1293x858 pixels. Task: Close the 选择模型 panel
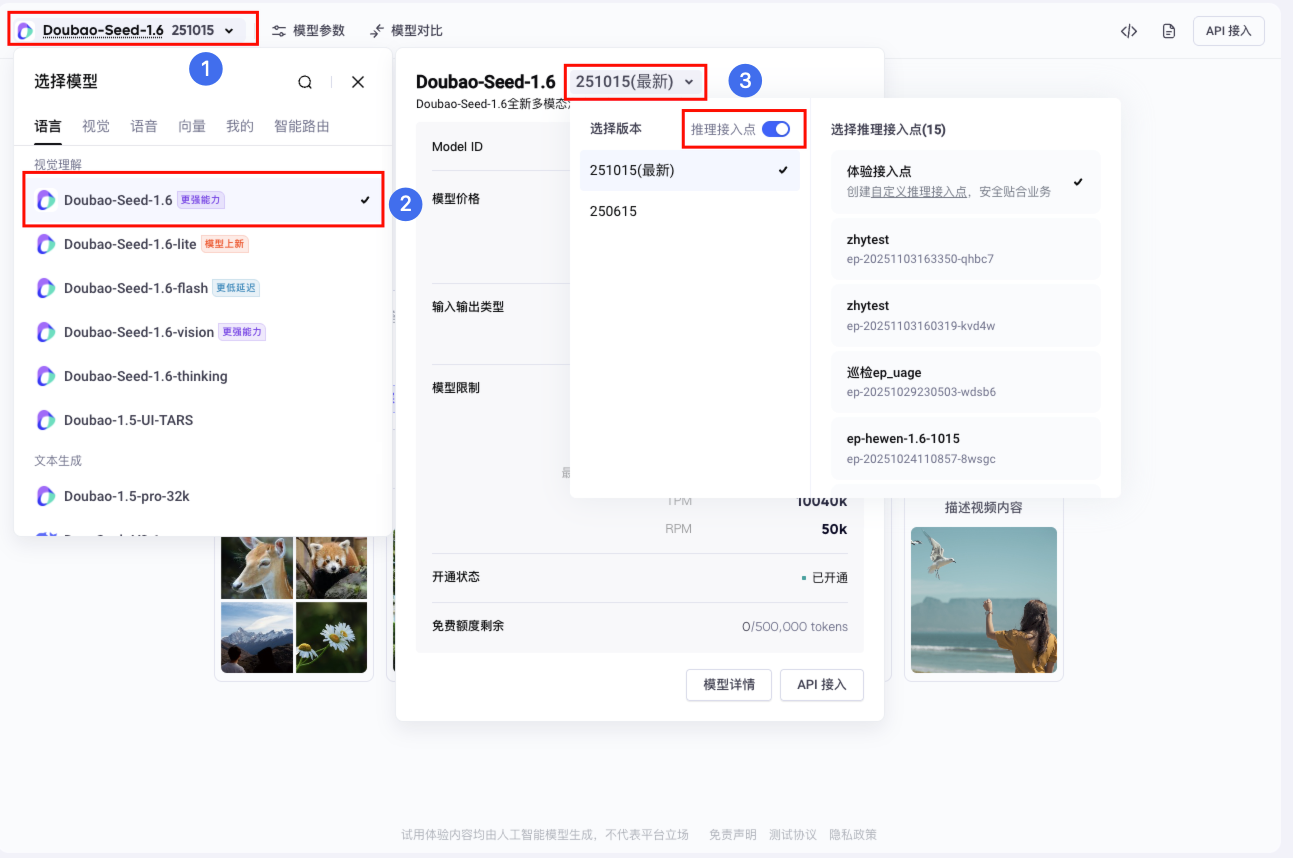point(358,82)
